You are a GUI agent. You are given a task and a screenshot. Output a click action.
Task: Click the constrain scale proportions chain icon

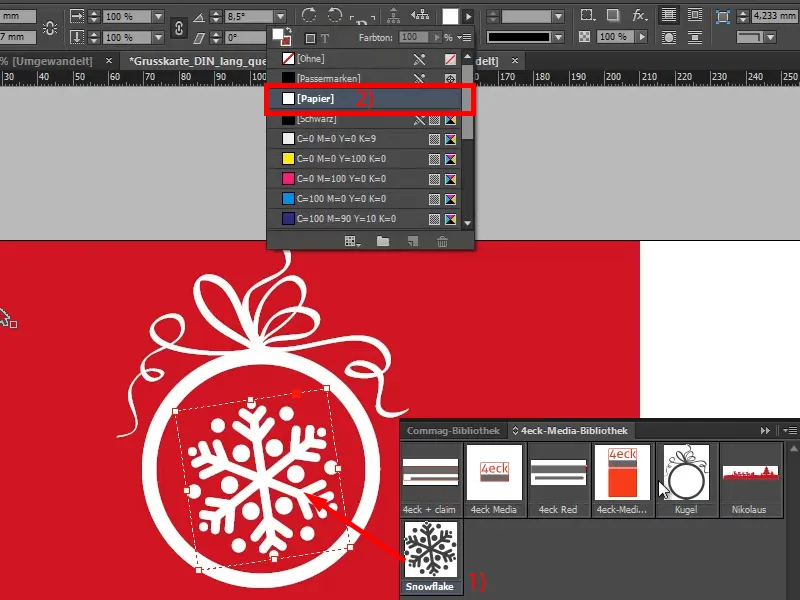click(179, 28)
